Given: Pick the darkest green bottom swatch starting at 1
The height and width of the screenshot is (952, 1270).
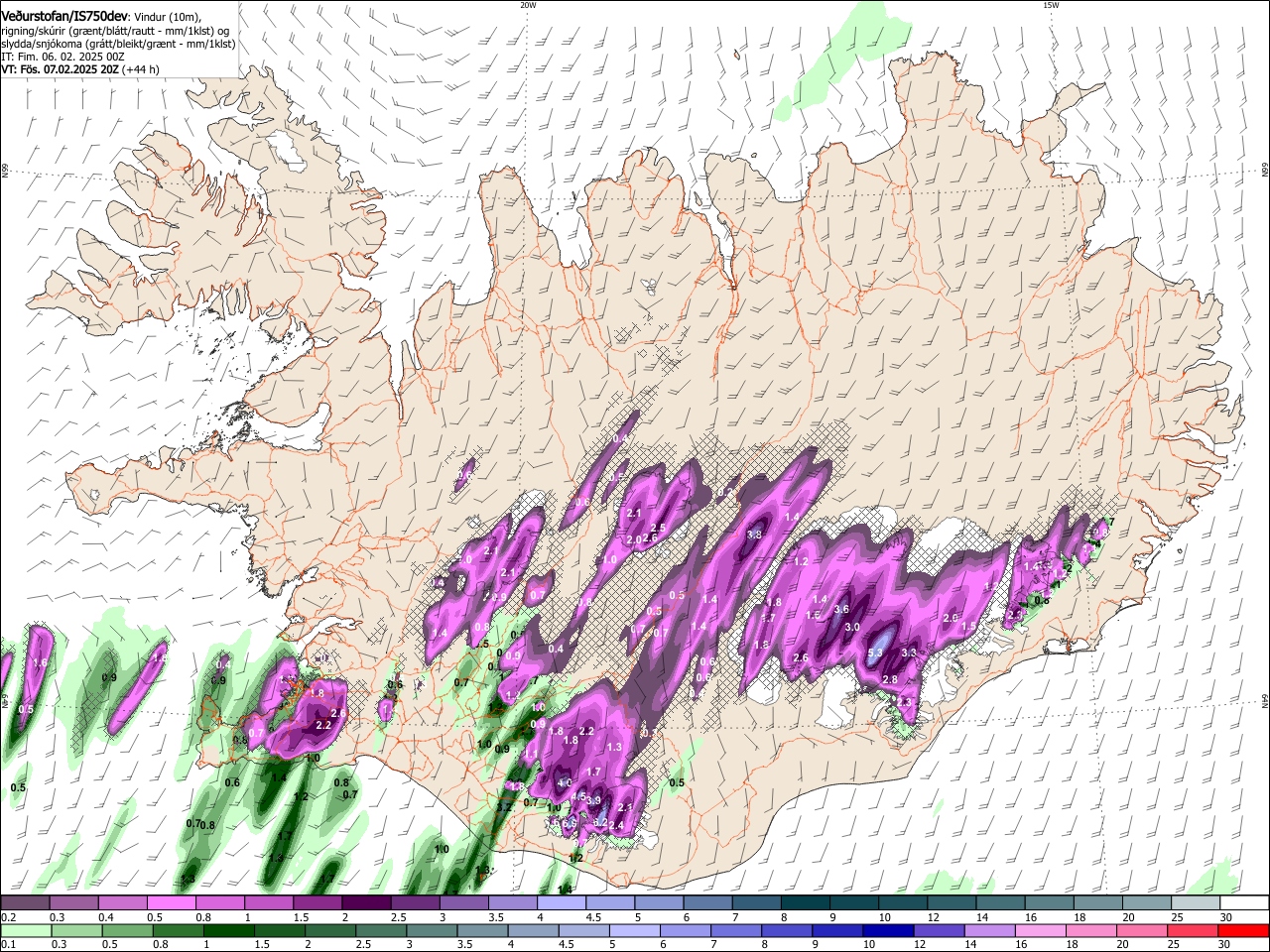Looking at the screenshot, I should (228, 930).
